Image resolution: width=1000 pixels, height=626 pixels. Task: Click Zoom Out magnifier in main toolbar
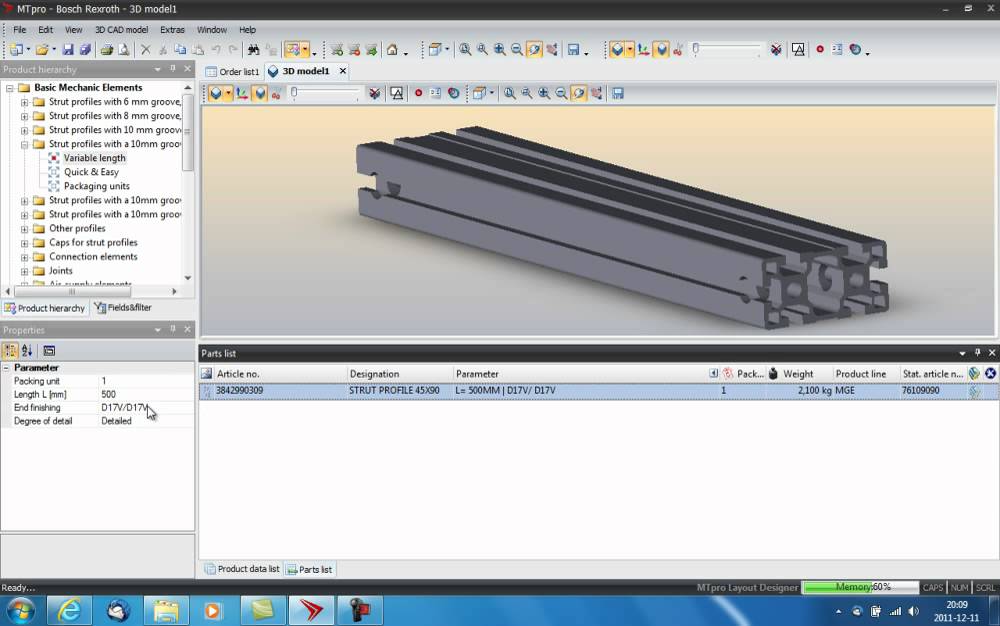pyautogui.click(x=517, y=50)
